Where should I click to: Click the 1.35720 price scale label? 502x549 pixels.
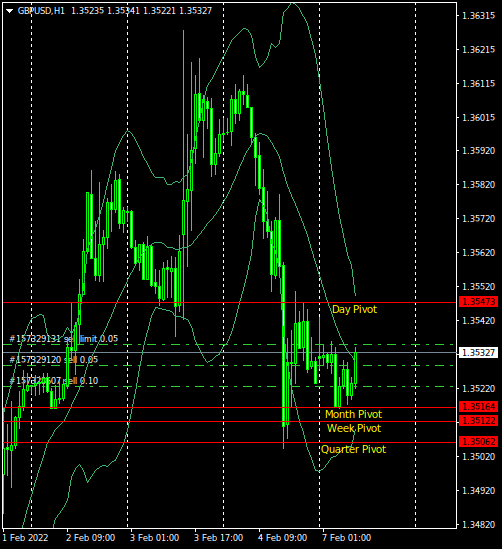(479, 219)
